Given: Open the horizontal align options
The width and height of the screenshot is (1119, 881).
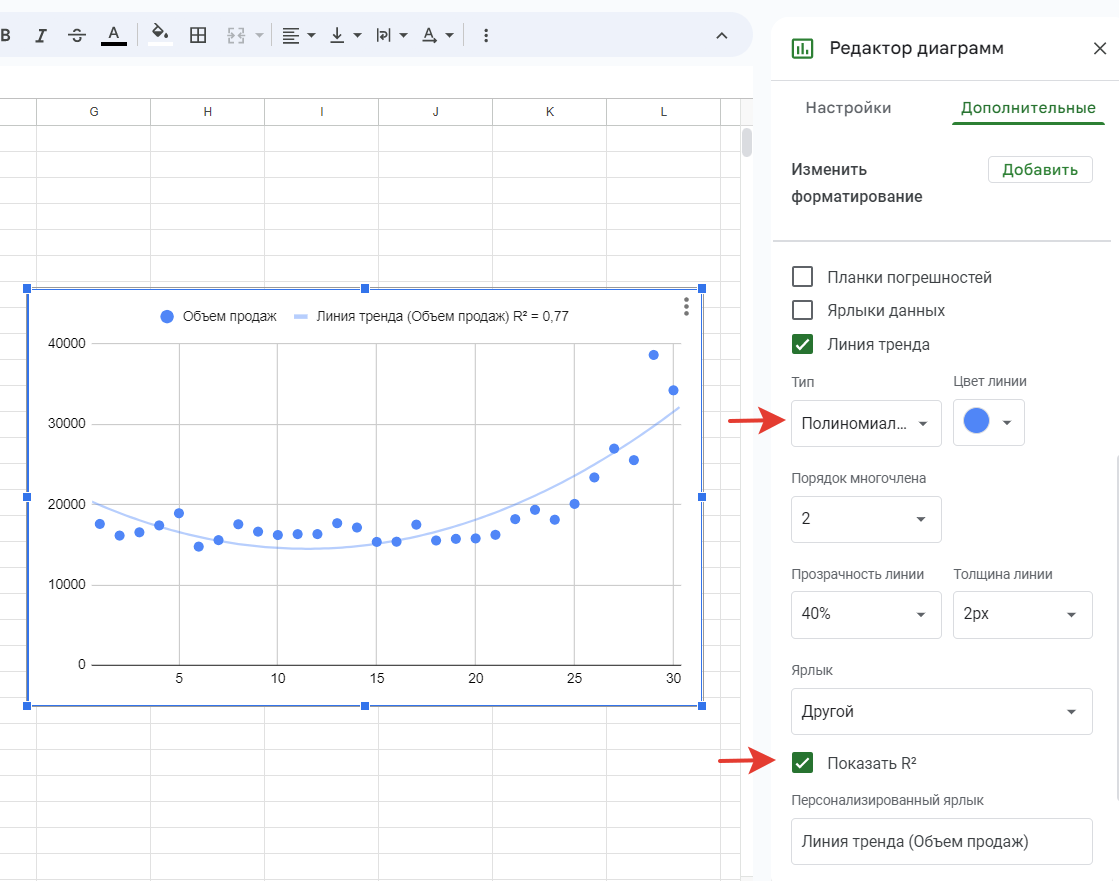Looking at the screenshot, I should point(298,35).
